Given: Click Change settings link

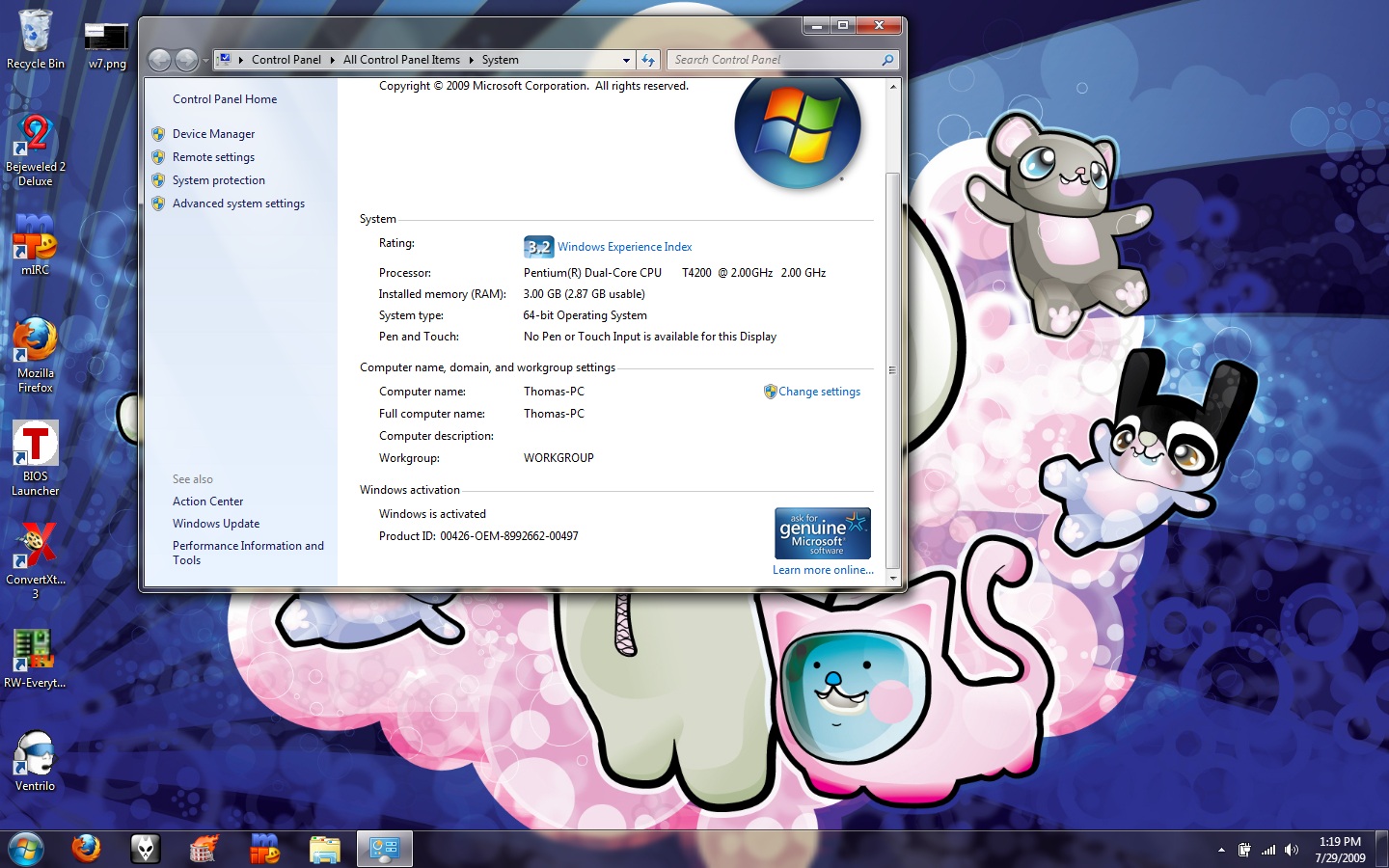Looking at the screenshot, I should (819, 392).
